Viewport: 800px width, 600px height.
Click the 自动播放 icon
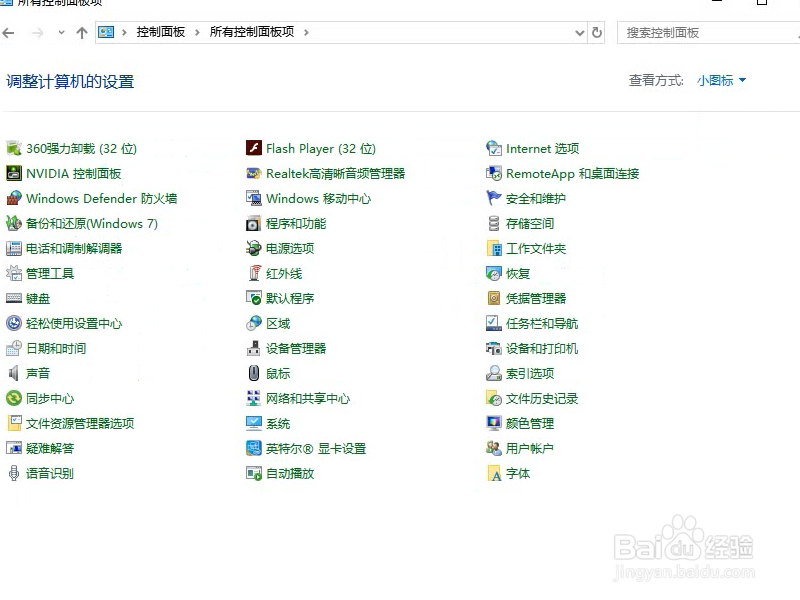(x=254, y=473)
